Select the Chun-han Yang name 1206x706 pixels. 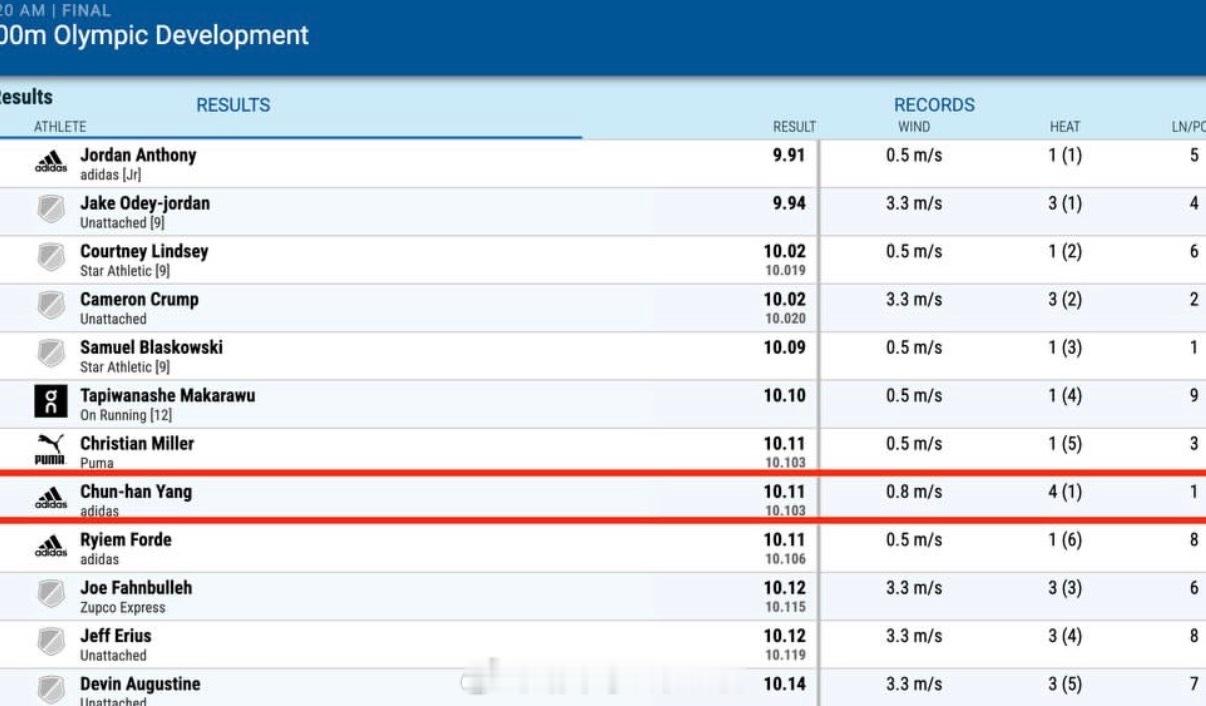point(136,491)
